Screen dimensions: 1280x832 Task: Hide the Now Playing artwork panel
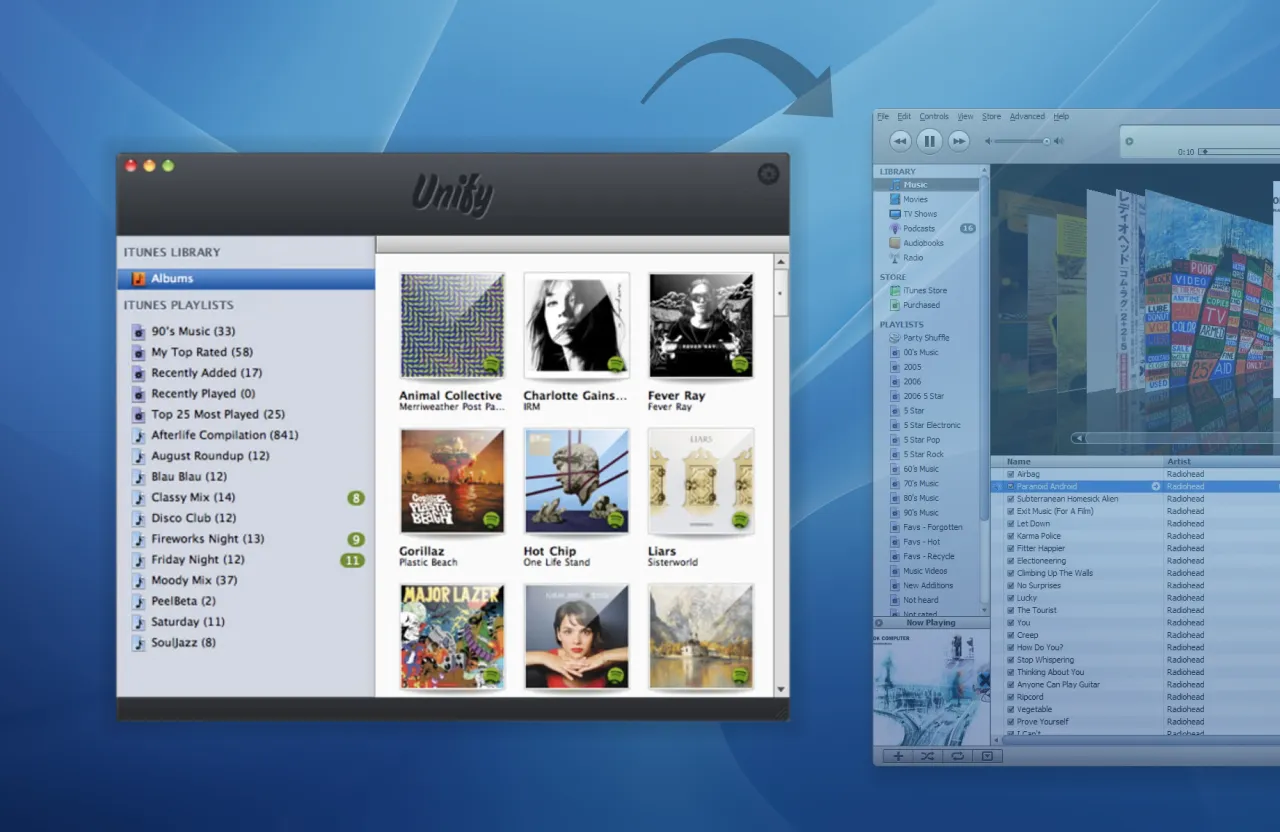point(880,623)
